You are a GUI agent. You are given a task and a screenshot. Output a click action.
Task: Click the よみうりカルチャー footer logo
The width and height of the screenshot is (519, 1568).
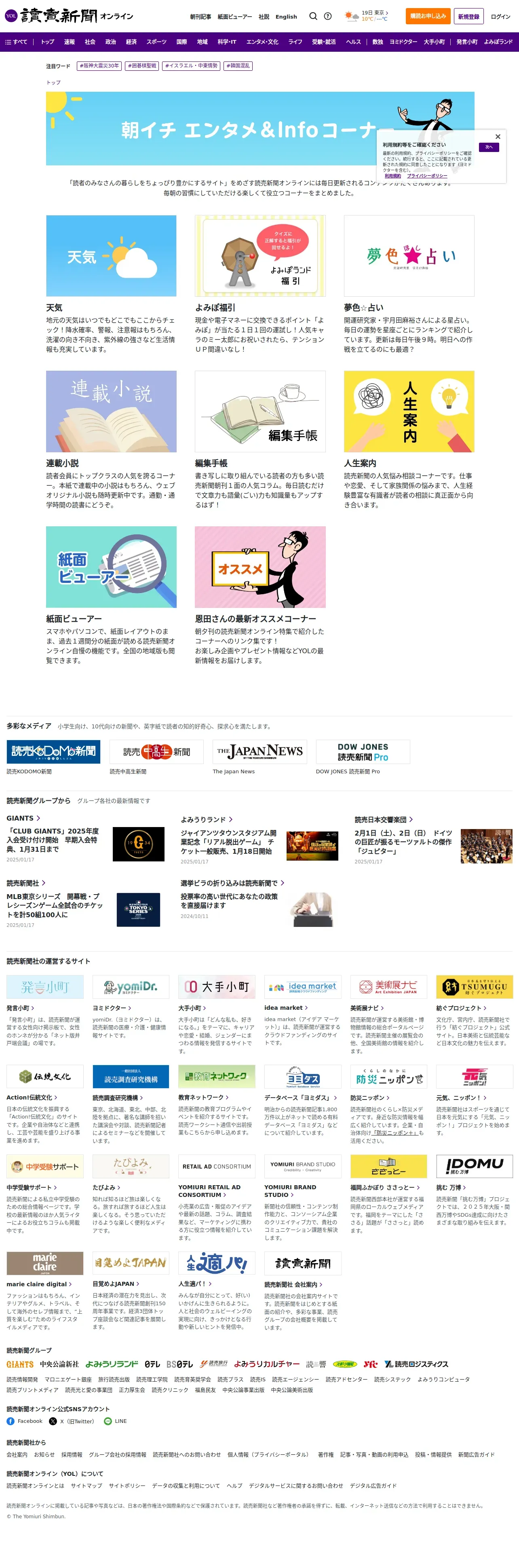tap(266, 1364)
